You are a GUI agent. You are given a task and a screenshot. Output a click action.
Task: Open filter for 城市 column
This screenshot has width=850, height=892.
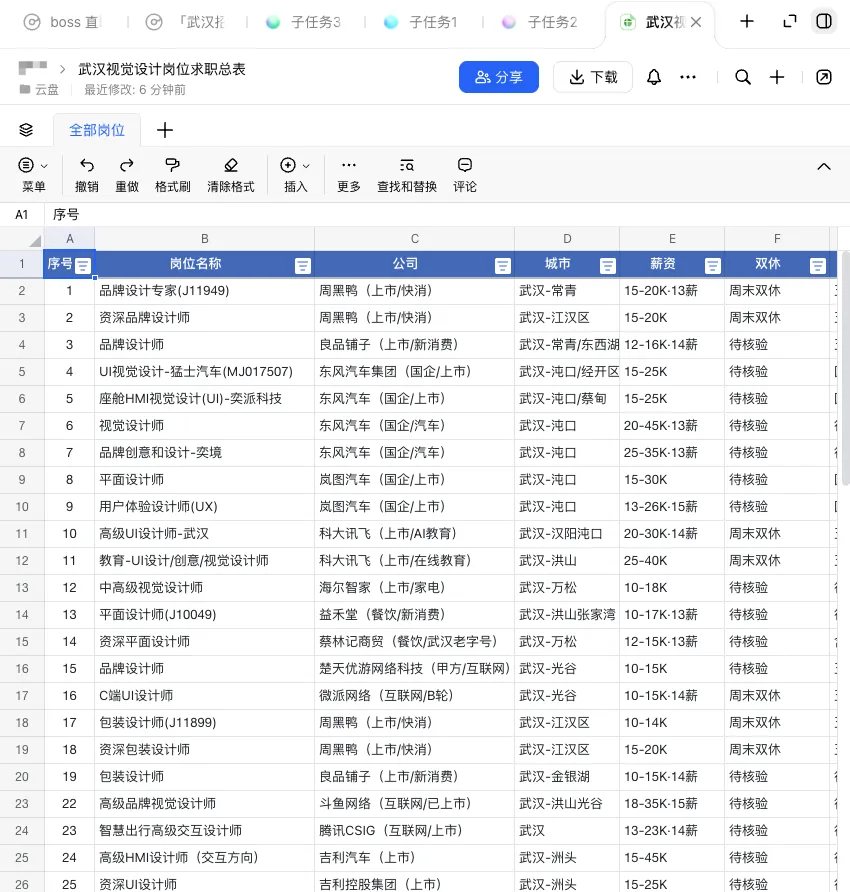pyautogui.click(x=608, y=266)
